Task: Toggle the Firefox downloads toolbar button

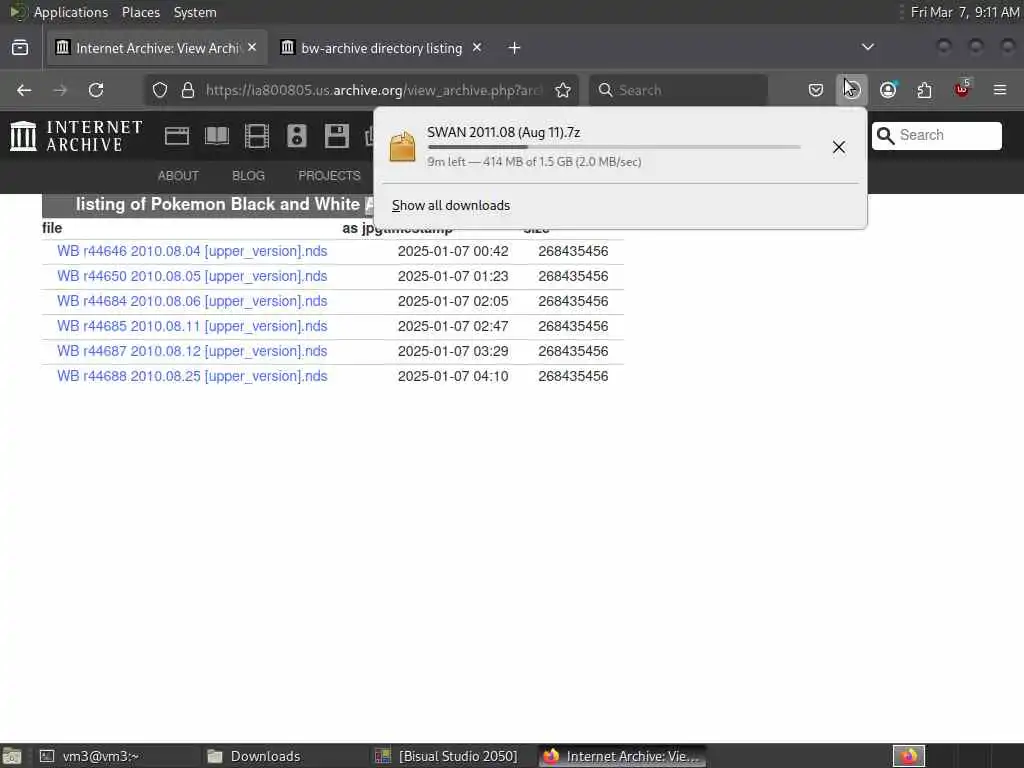Action: [x=852, y=90]
